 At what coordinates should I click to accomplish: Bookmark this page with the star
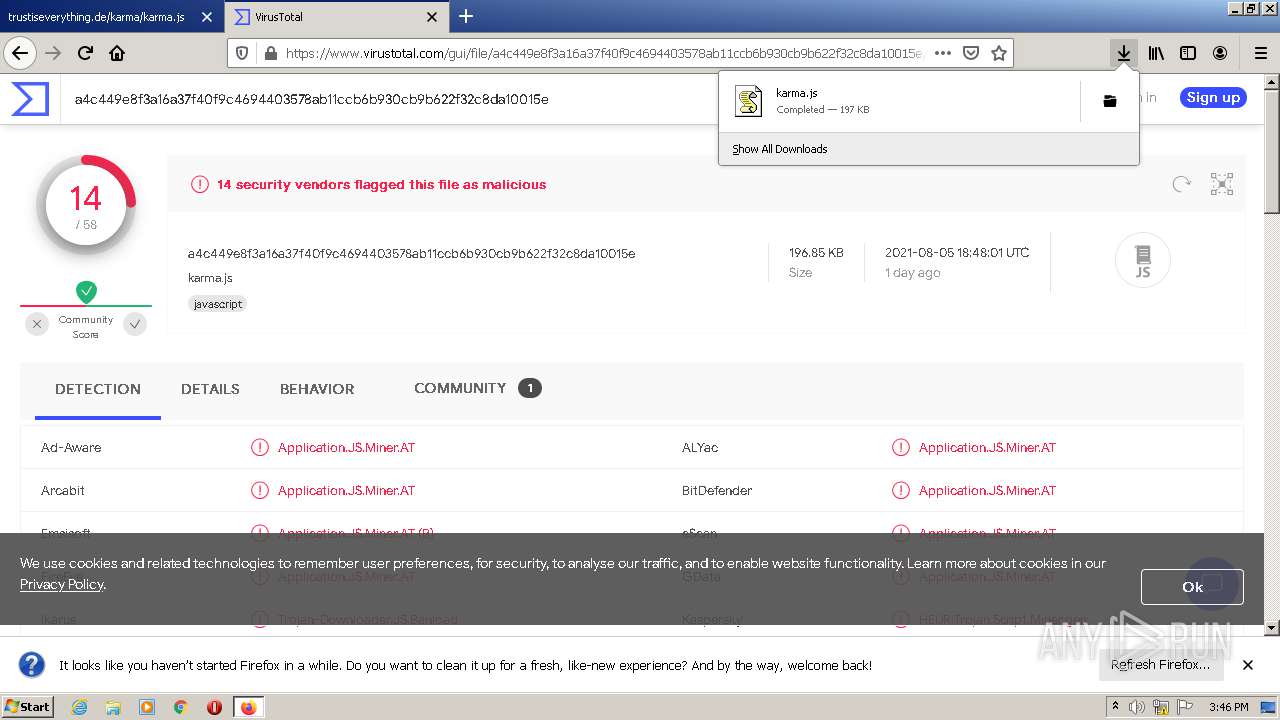pyautogui.click(x=998, y=53)
